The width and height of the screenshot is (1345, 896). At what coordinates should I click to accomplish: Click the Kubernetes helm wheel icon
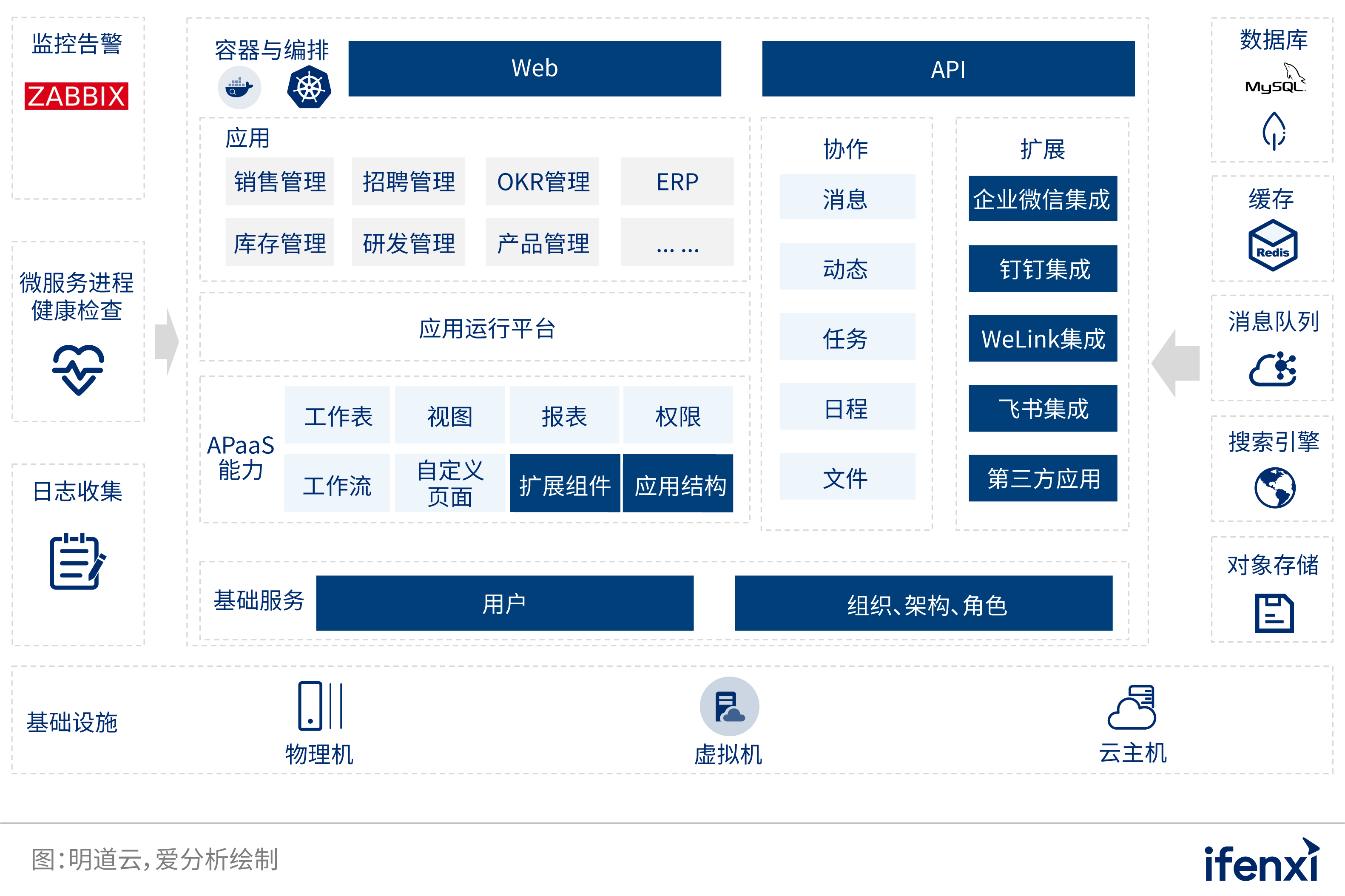309,88
